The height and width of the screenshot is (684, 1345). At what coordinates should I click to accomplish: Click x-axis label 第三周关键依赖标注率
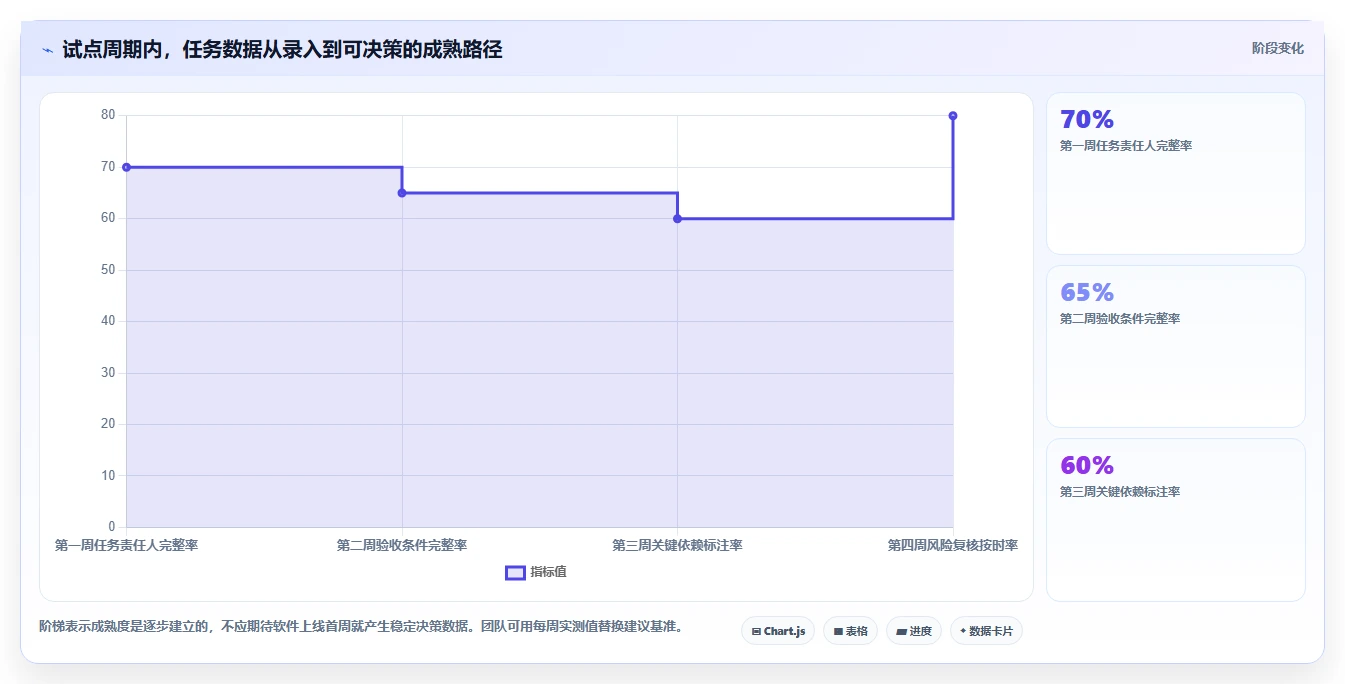coord(677,545)
